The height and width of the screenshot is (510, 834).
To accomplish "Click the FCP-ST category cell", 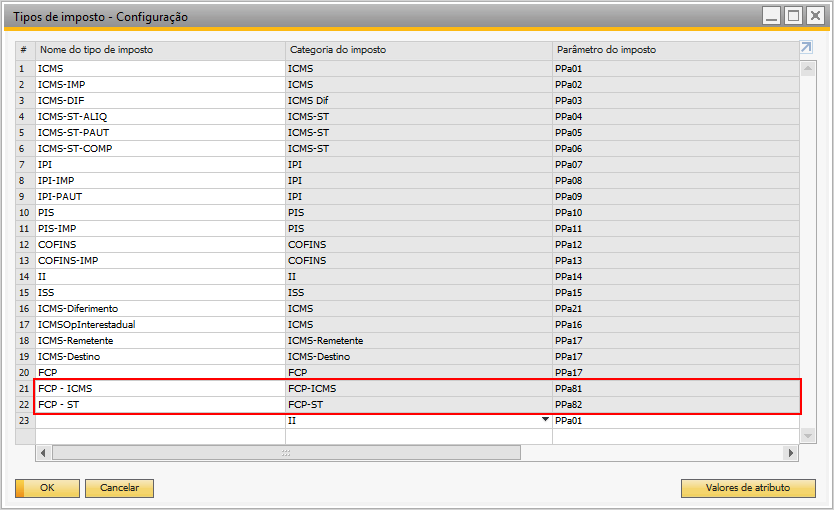I will click(419, 405).
